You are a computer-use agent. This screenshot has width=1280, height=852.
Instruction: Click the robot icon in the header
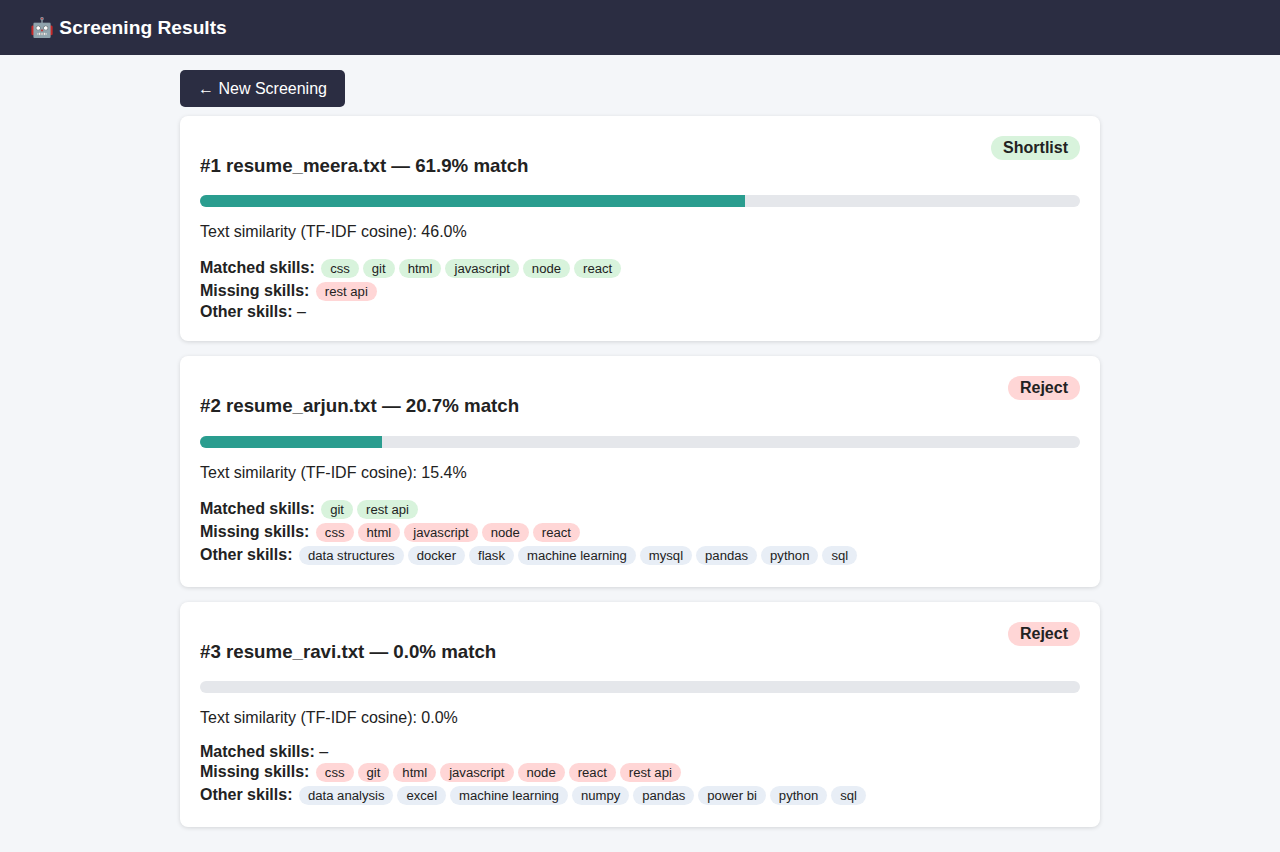41,28
